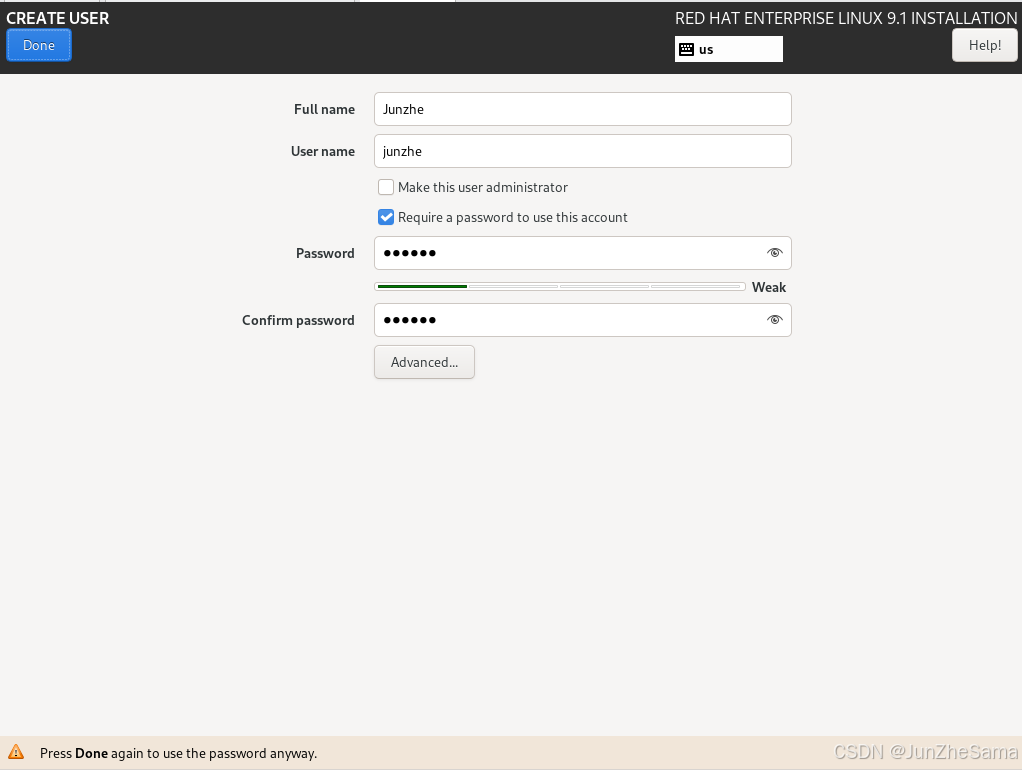1022x770 pixels.
Task: Click the Press Done again warning message
Action: click(x=179, y=754)
